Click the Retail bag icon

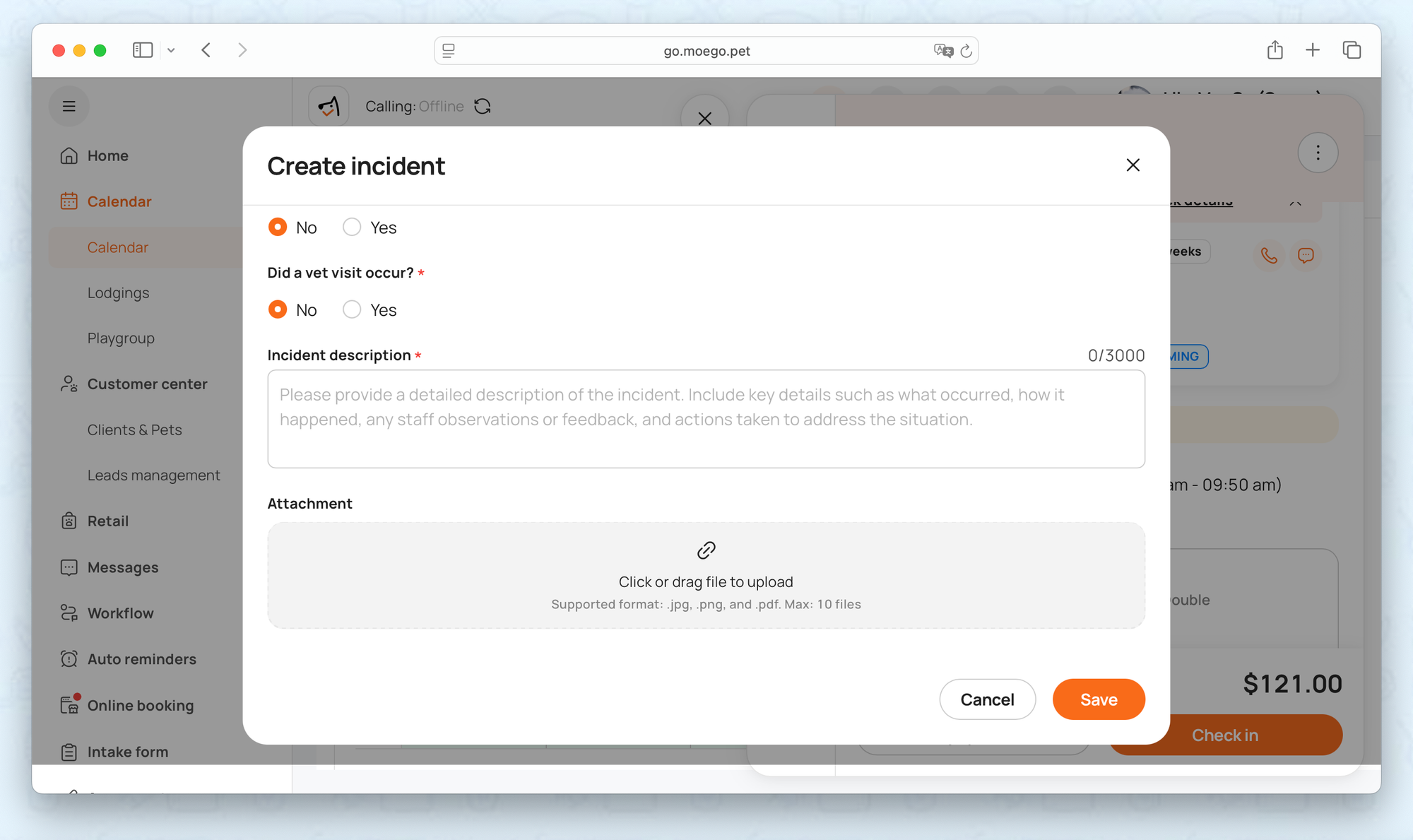[69, 521]
